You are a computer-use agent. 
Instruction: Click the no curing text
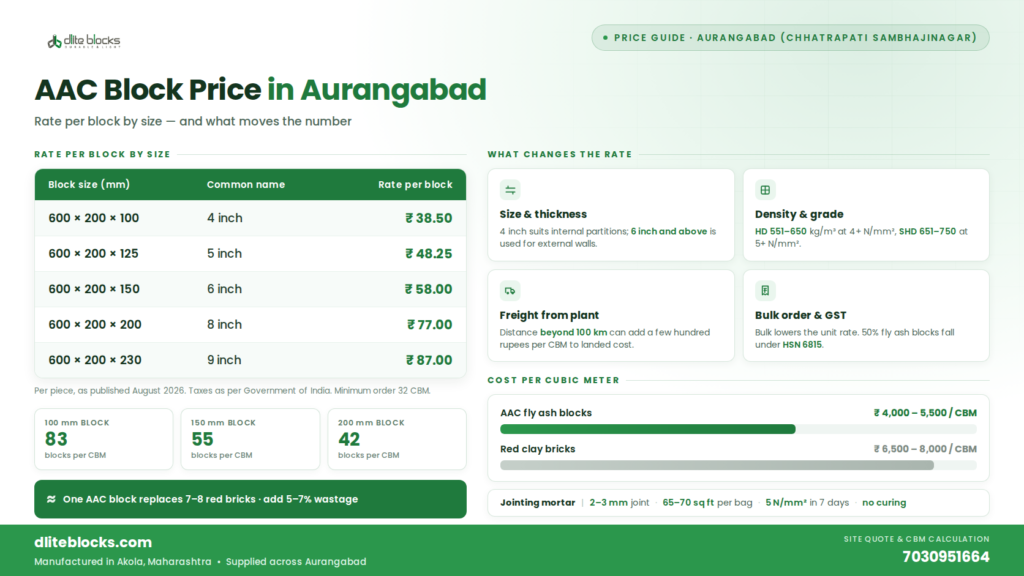(884, 502)
